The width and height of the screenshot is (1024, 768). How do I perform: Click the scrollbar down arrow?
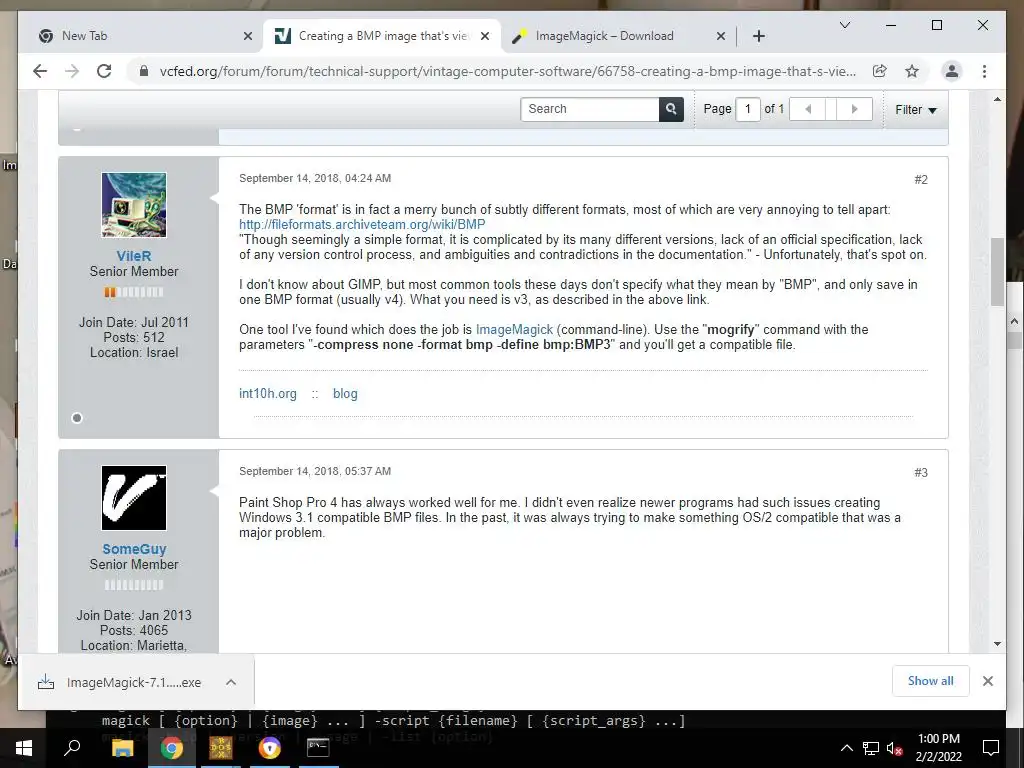pos(997,644)
